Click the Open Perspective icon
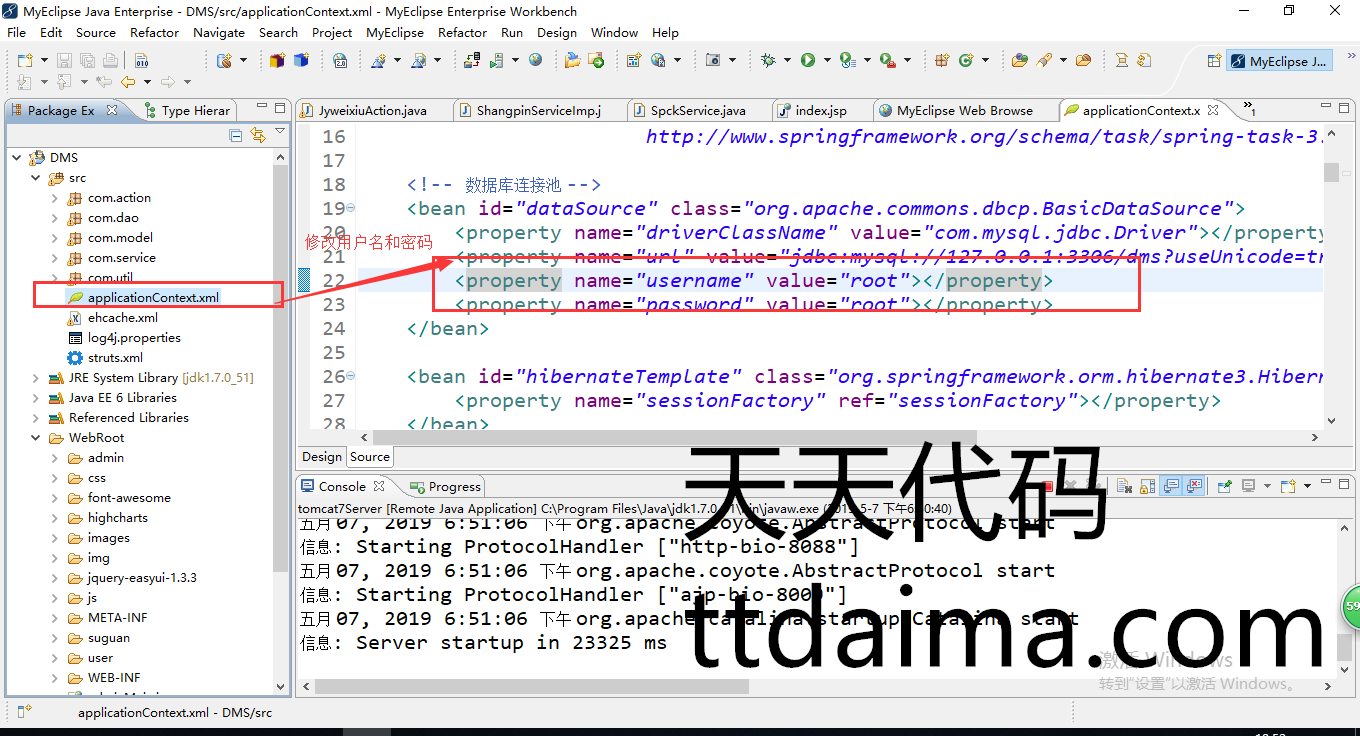 [x=1213, y=61]
